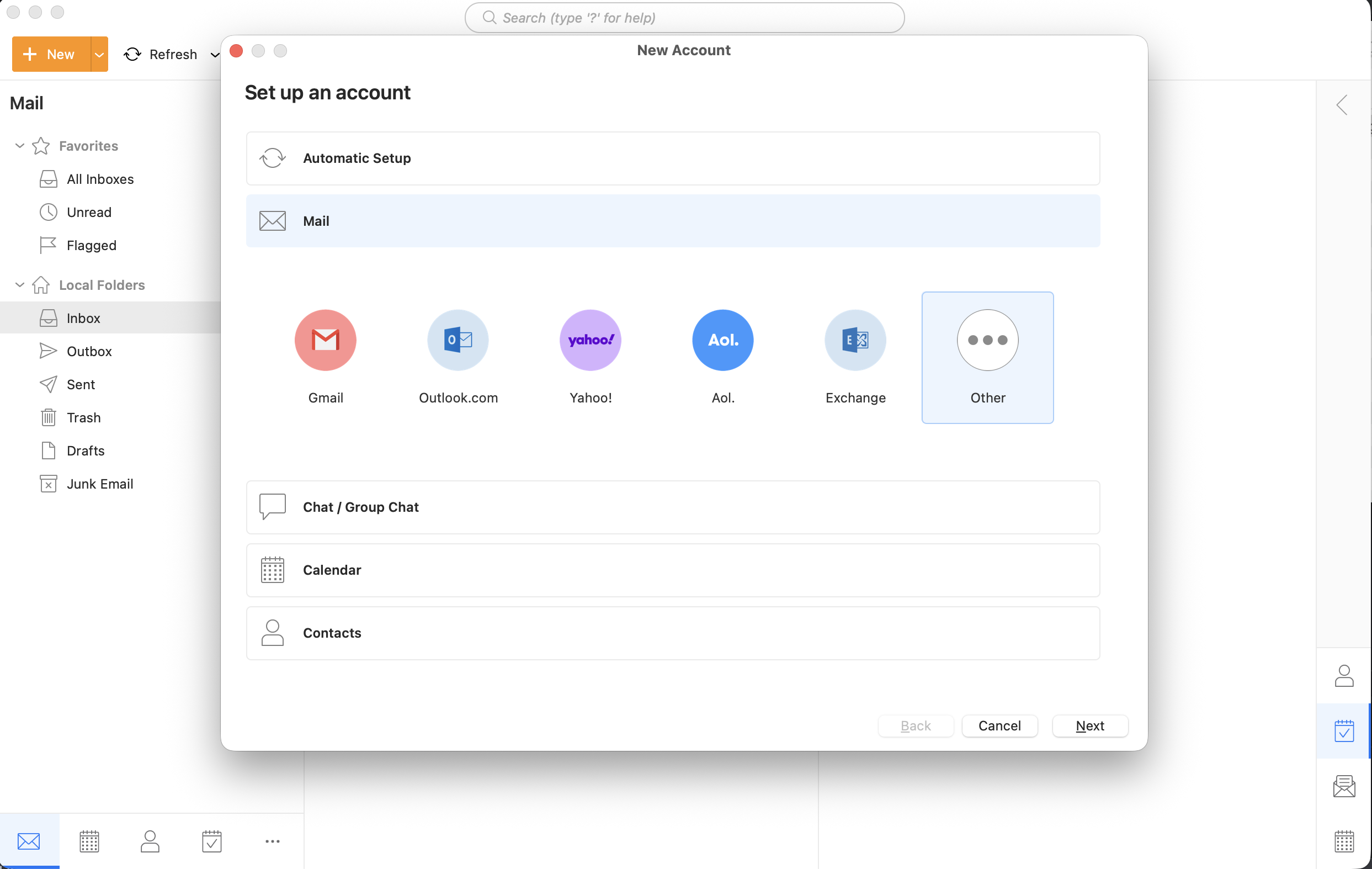This screenshot has height=869, width=1372.
Task: Open the New button dropdown arrow
Action: point(98,54)
